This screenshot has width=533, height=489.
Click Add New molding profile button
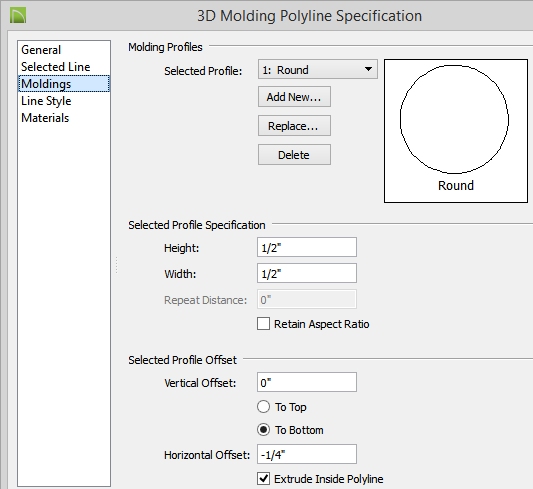(x=294, y=97)
